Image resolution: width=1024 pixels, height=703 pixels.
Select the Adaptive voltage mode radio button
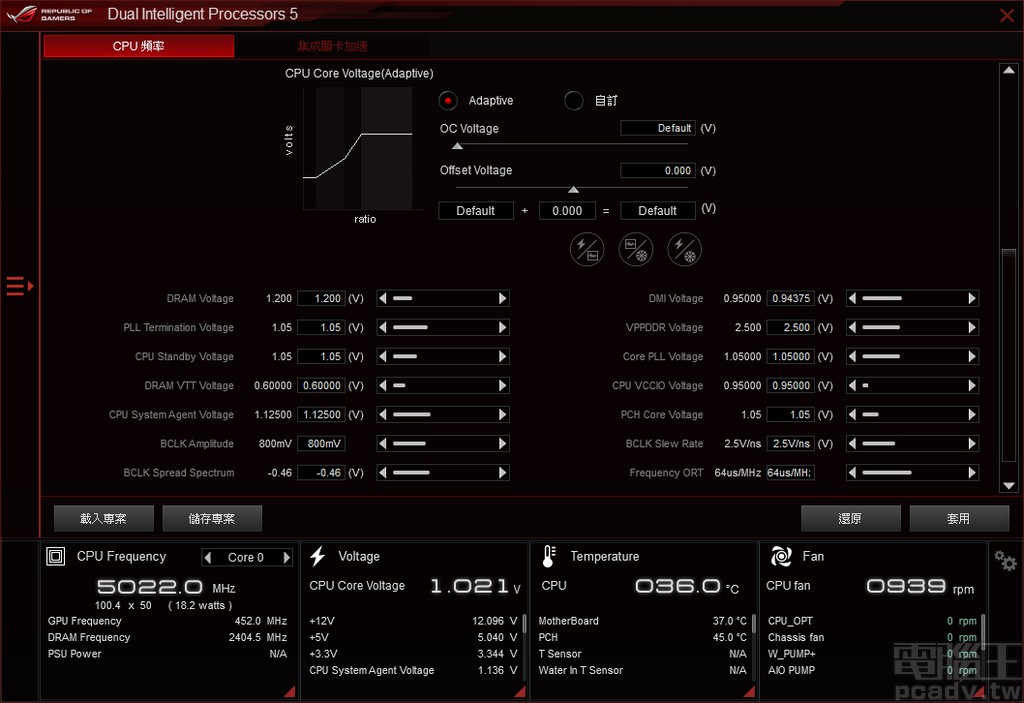tap(448, 101)
